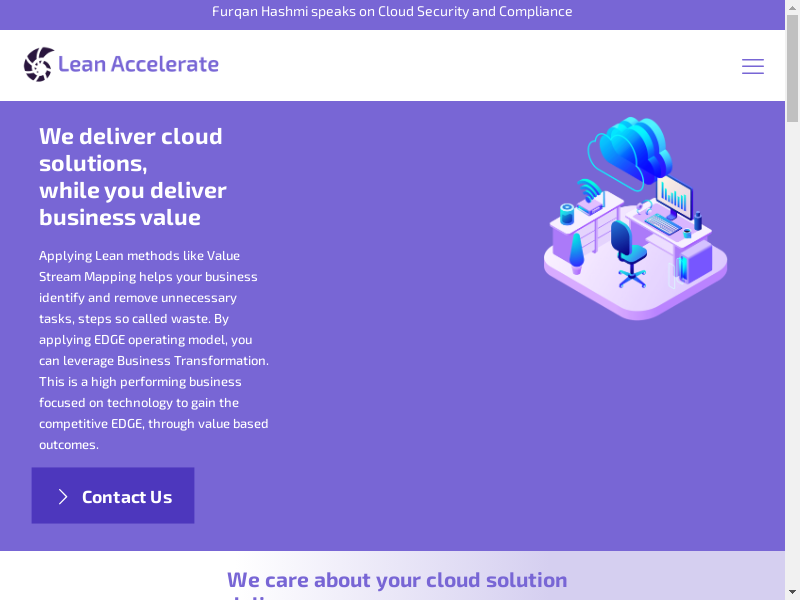Screen dimensions: 800x600
Task: Click the smart speaker on the cabinet
Action: [567, 213]
